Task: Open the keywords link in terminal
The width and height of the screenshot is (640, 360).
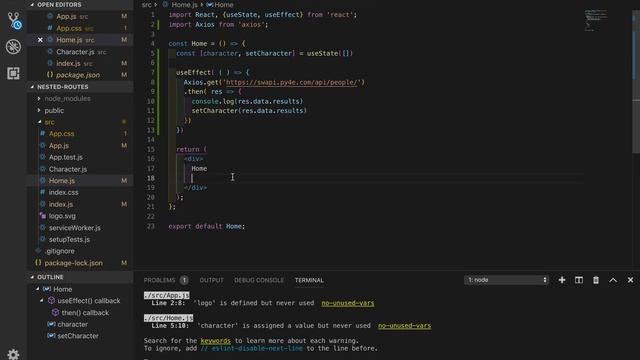Action: 216,341
